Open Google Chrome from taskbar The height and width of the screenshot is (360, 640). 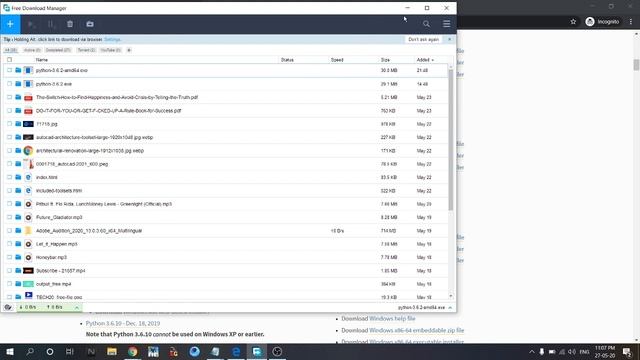click(x=133, y=351)
